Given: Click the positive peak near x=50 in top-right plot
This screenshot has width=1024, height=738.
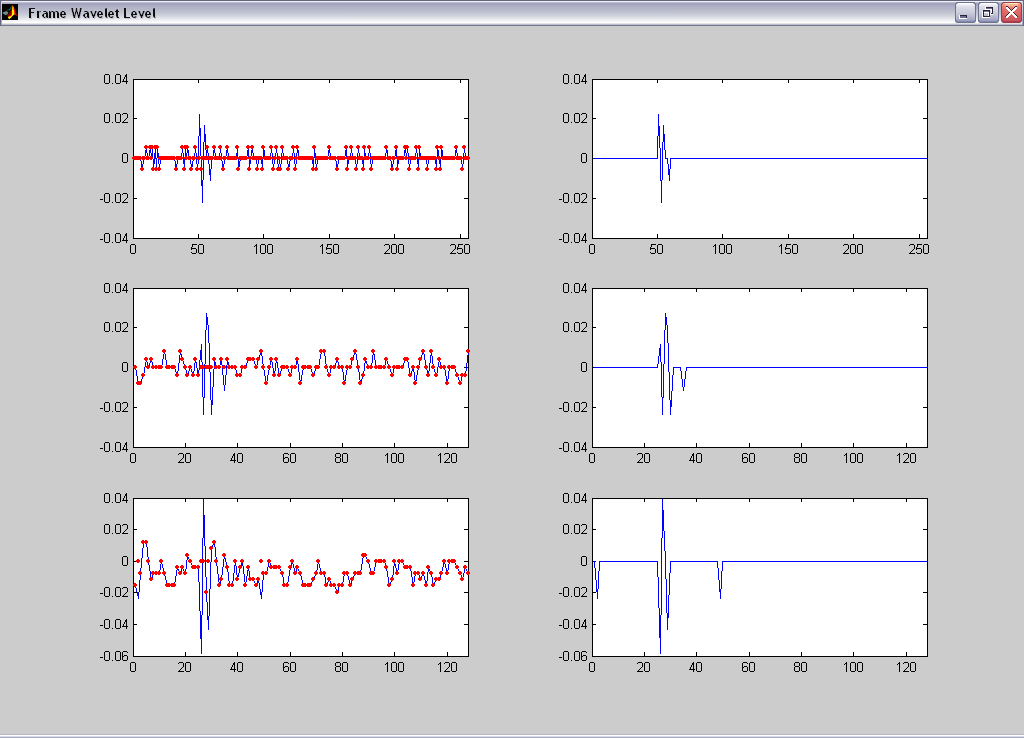Looking at the screenshot, I should point(658,116).
